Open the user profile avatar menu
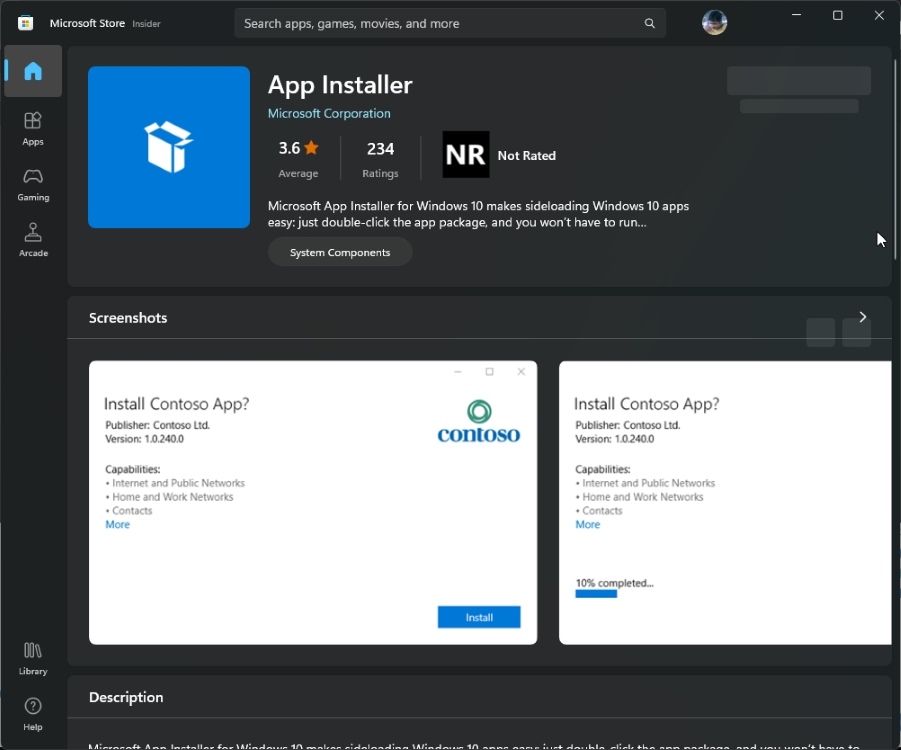Screen dimensions: 901x750 714,22
